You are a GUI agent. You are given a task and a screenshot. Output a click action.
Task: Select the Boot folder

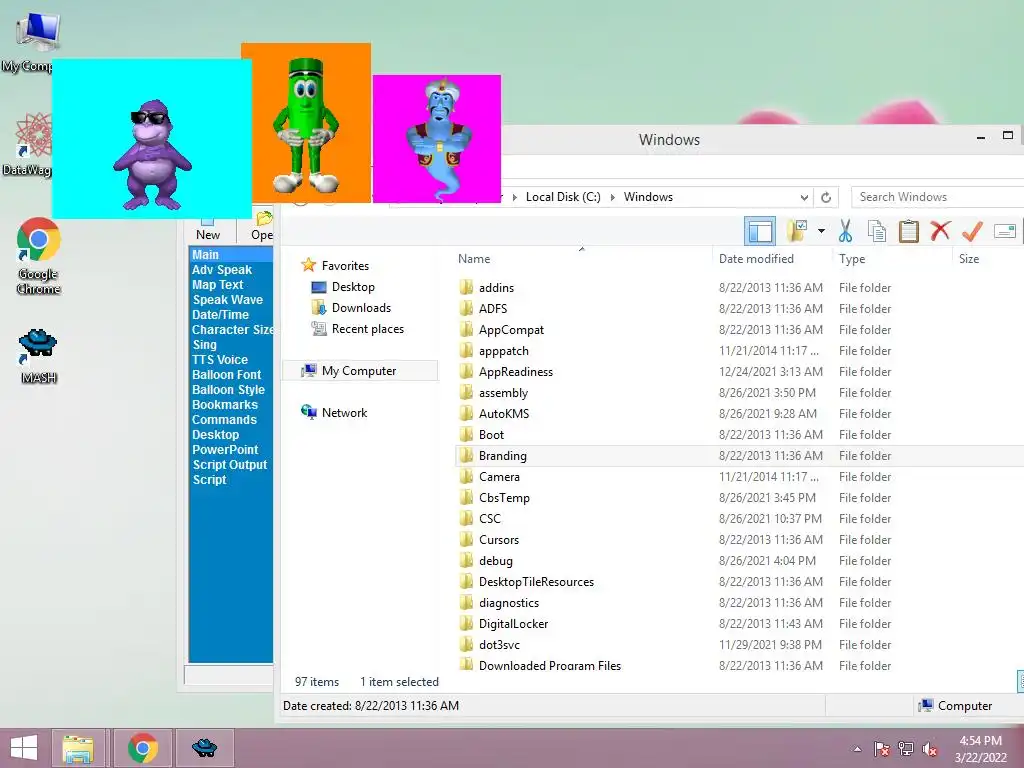click(491, 434)
